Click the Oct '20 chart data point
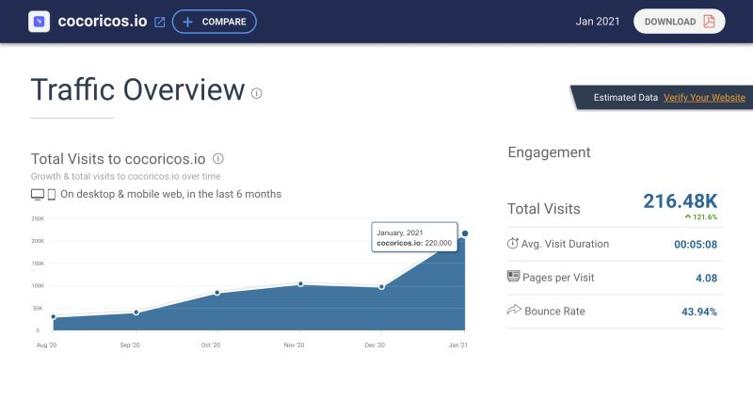This screenshot has width=753, height=400. pyautogui.click(x=217, y=293)
